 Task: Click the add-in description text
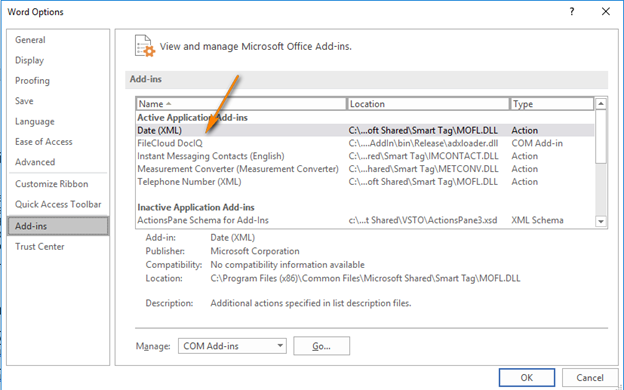point(311,303)
